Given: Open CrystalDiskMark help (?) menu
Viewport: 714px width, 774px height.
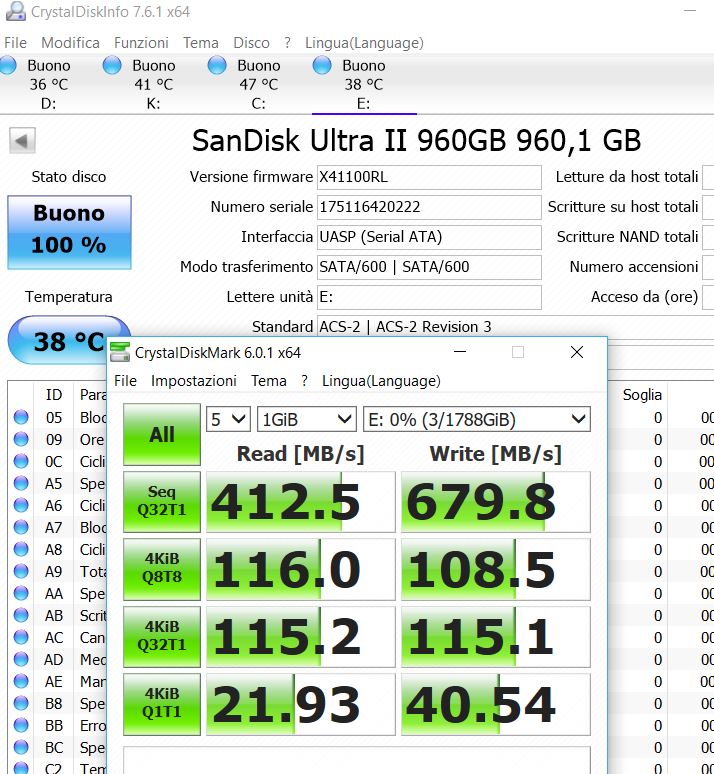Looking at the screenshot, I should 304,381.
